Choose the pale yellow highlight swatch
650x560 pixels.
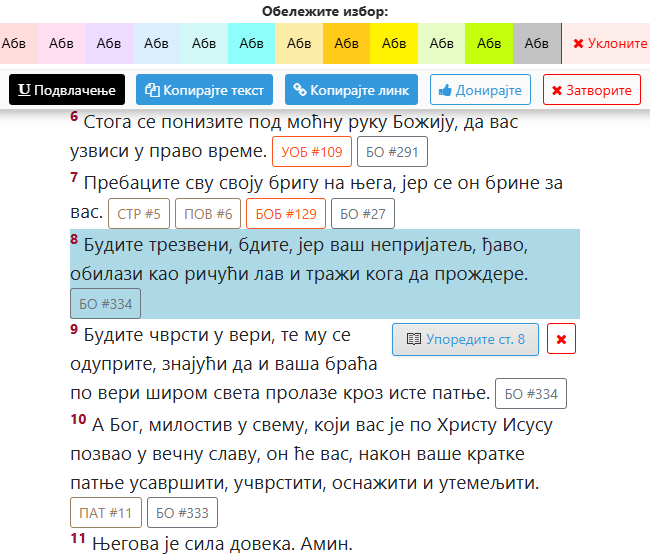pos(299,44)
